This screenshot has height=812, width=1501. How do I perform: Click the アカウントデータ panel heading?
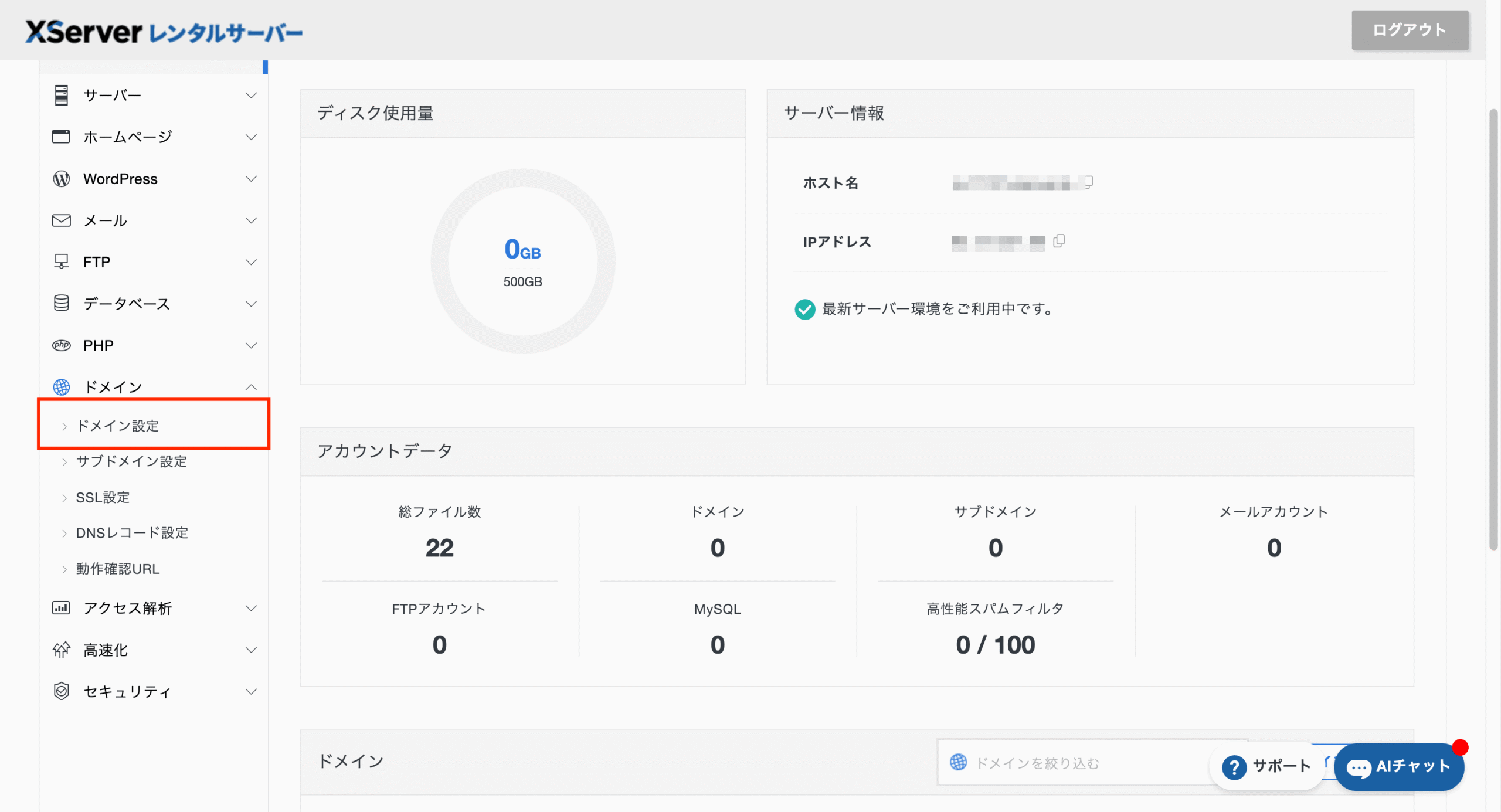pyautogui.click(x=385, y=450)
